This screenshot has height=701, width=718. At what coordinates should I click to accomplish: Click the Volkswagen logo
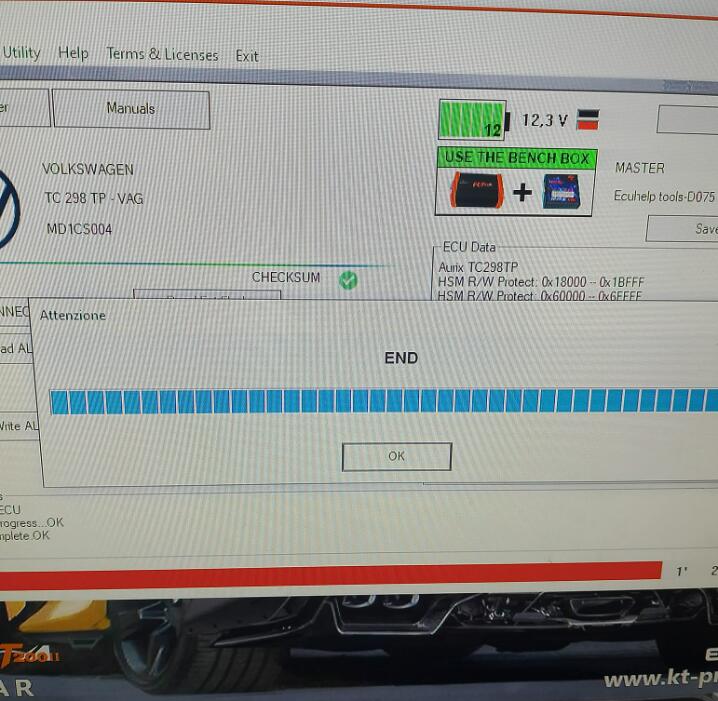point(7,210)
